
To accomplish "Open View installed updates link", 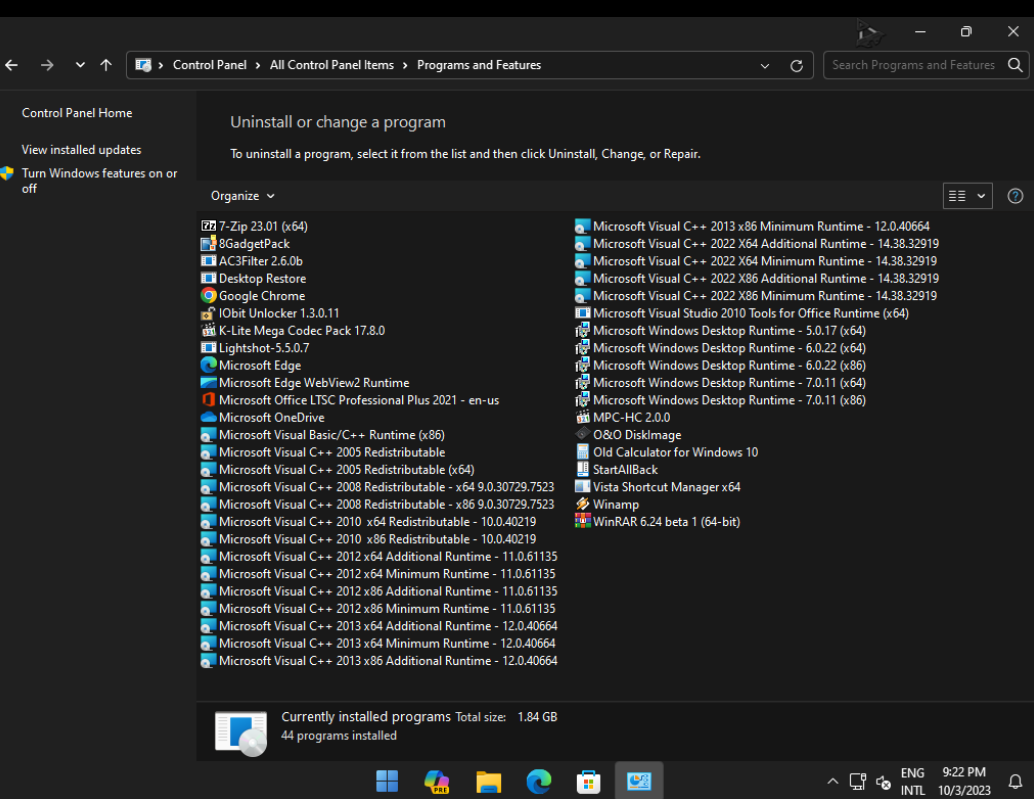I will tap(81, 150).
